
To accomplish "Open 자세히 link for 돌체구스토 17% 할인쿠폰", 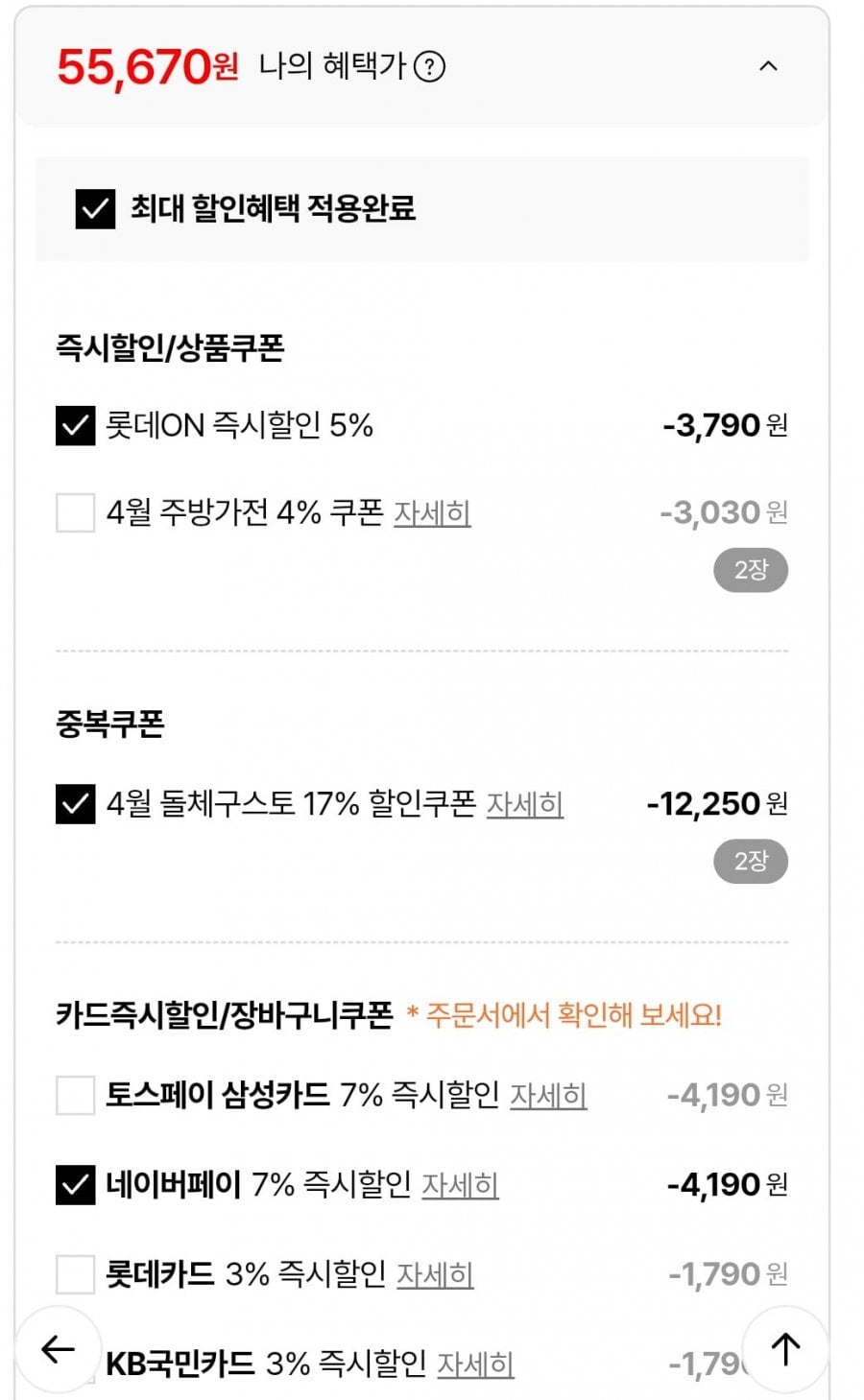I will pyautogui.click(x=524, y=804).
